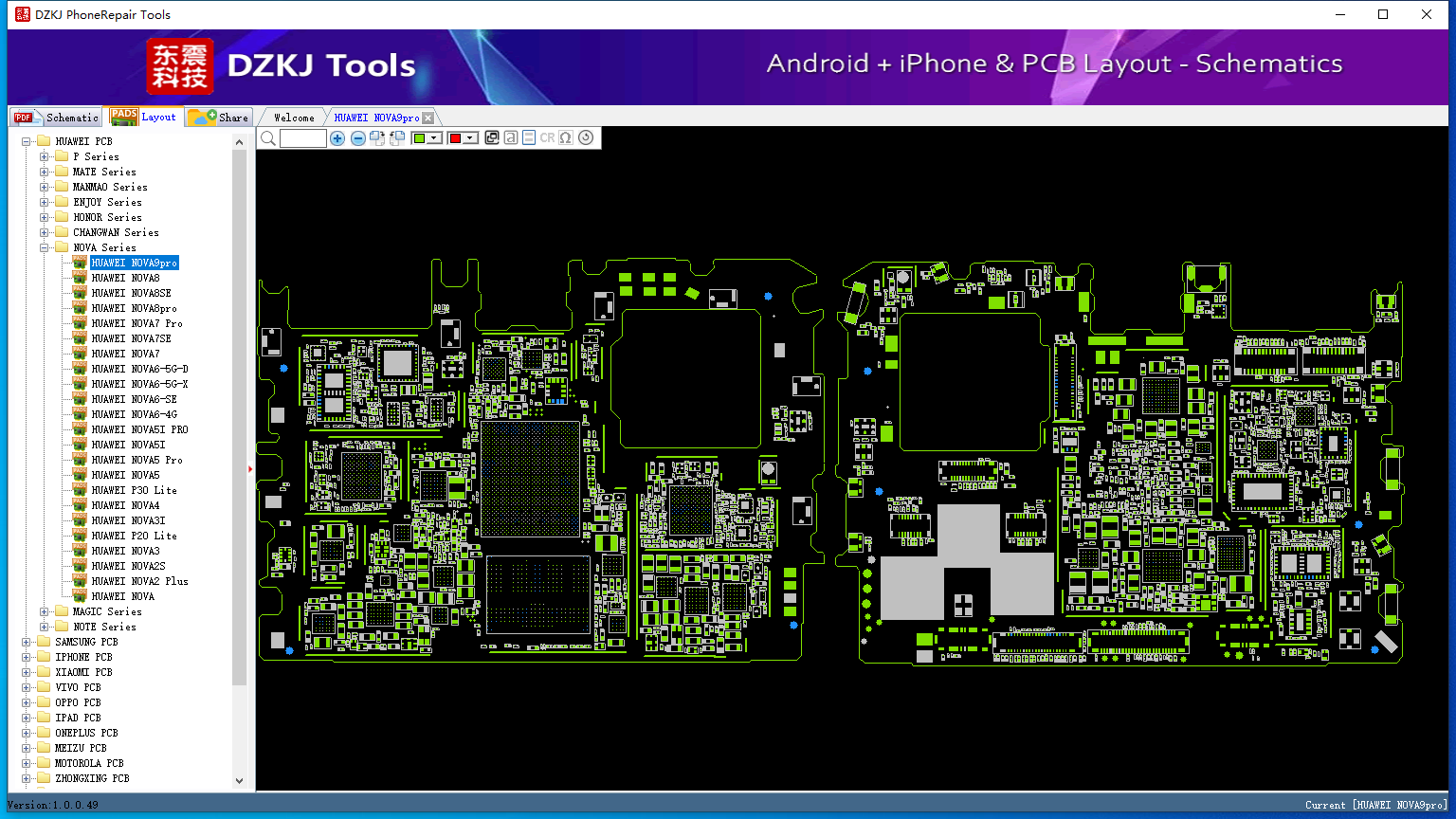
Task: Click the PADS icon beside HUAWEI NOVA2 Plus
Action: click(80, 581)
